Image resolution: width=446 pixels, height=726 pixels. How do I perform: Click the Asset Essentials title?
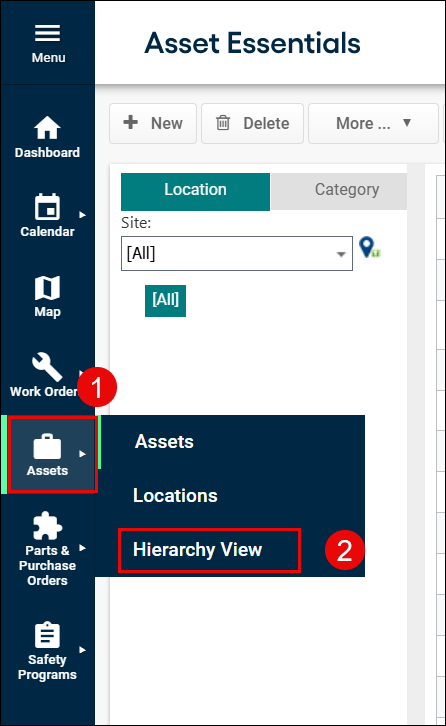252,43
